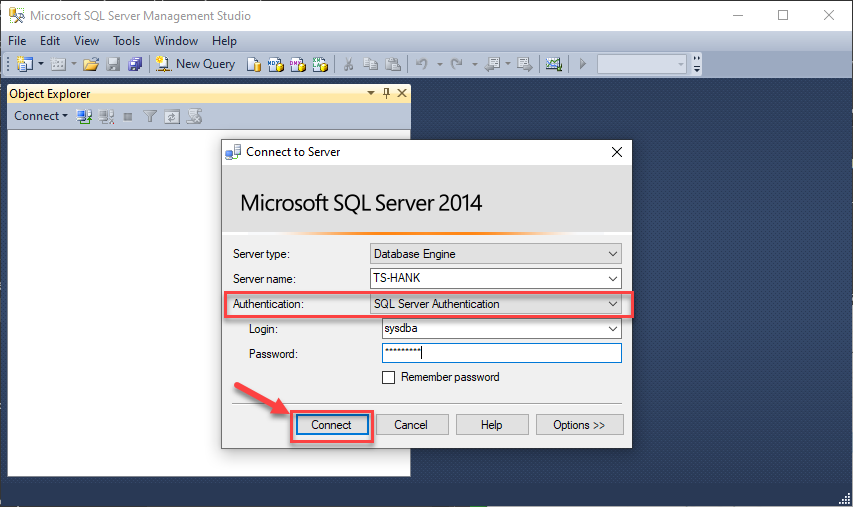Open the Tools menu
This screenshot has height=507, width=853.
point(126,41)
